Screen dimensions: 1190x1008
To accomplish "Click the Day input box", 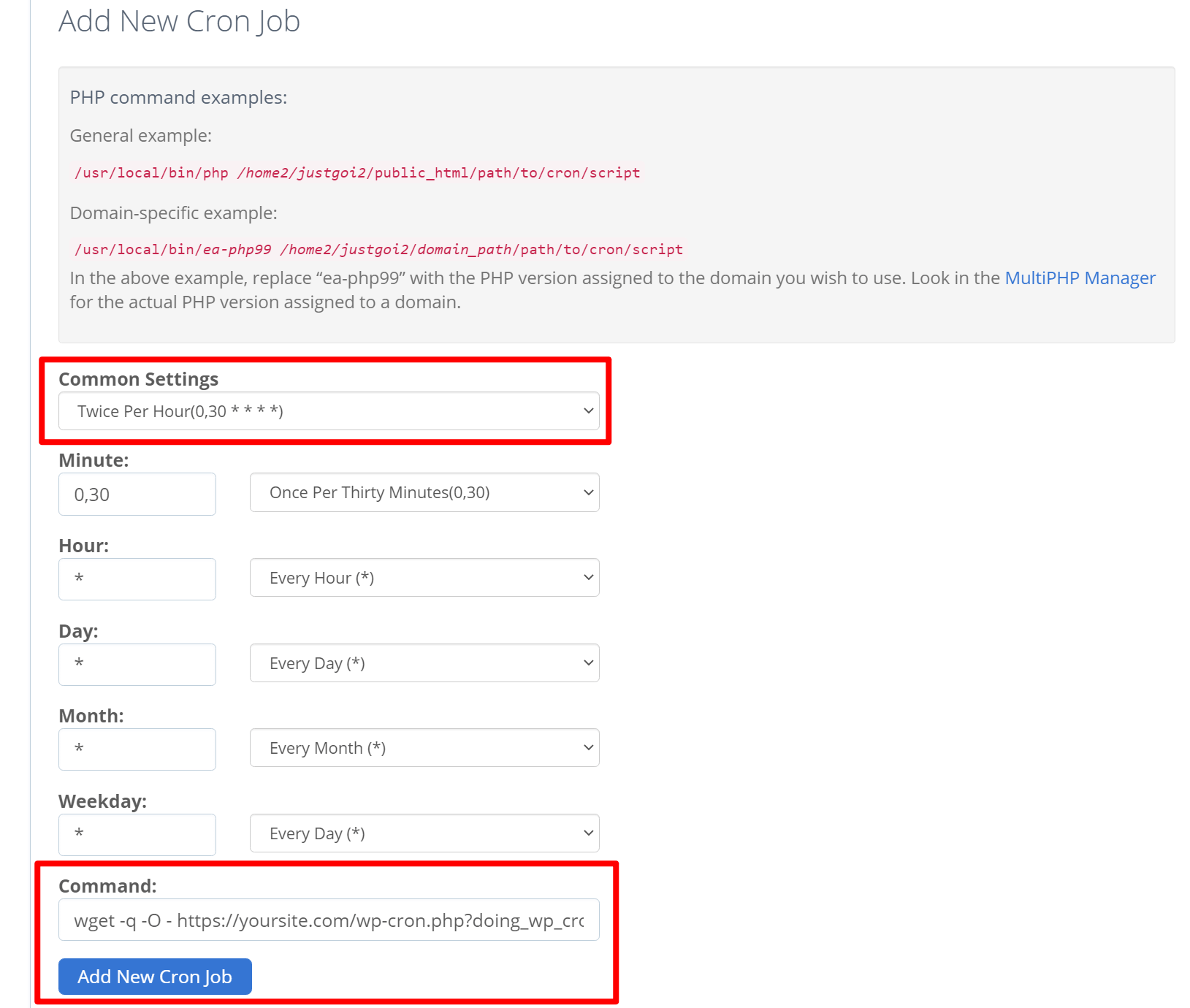I will (137, 664).
